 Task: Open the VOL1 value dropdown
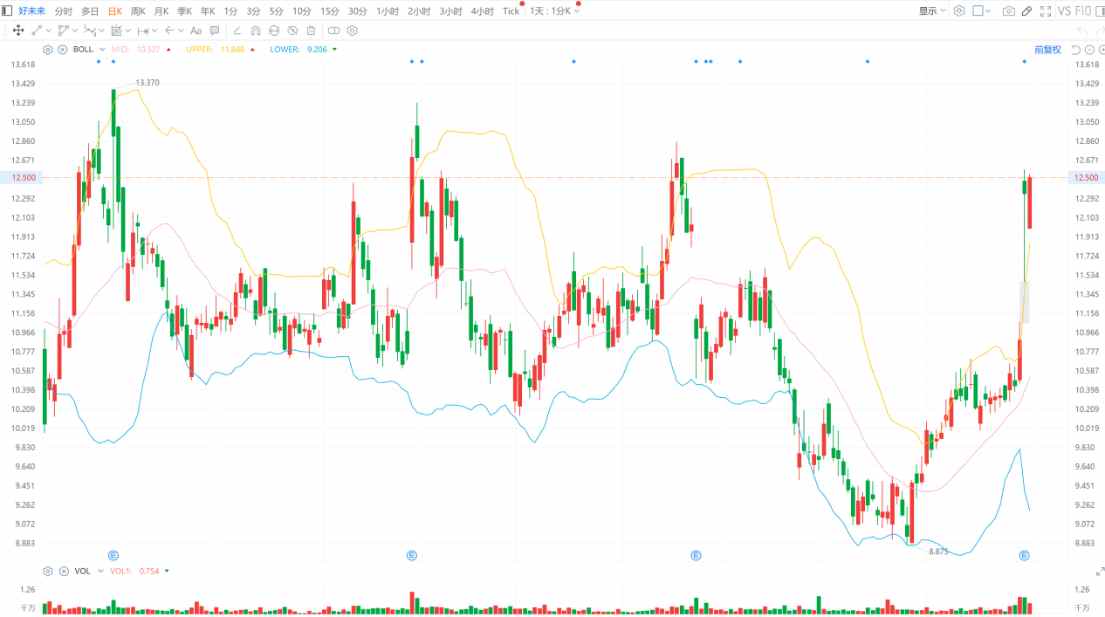click(167, 571)
